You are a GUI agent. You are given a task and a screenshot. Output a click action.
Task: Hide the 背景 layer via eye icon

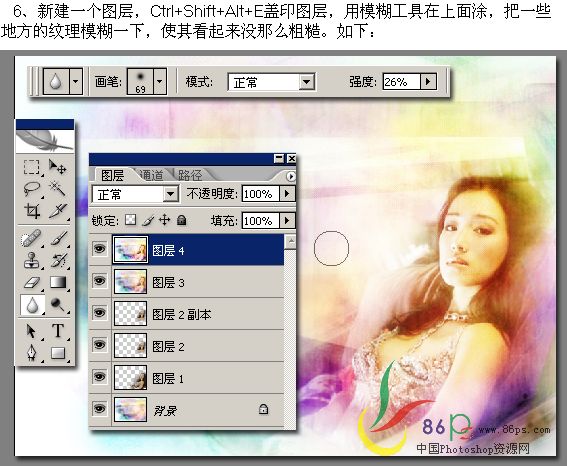pos(99,409)
